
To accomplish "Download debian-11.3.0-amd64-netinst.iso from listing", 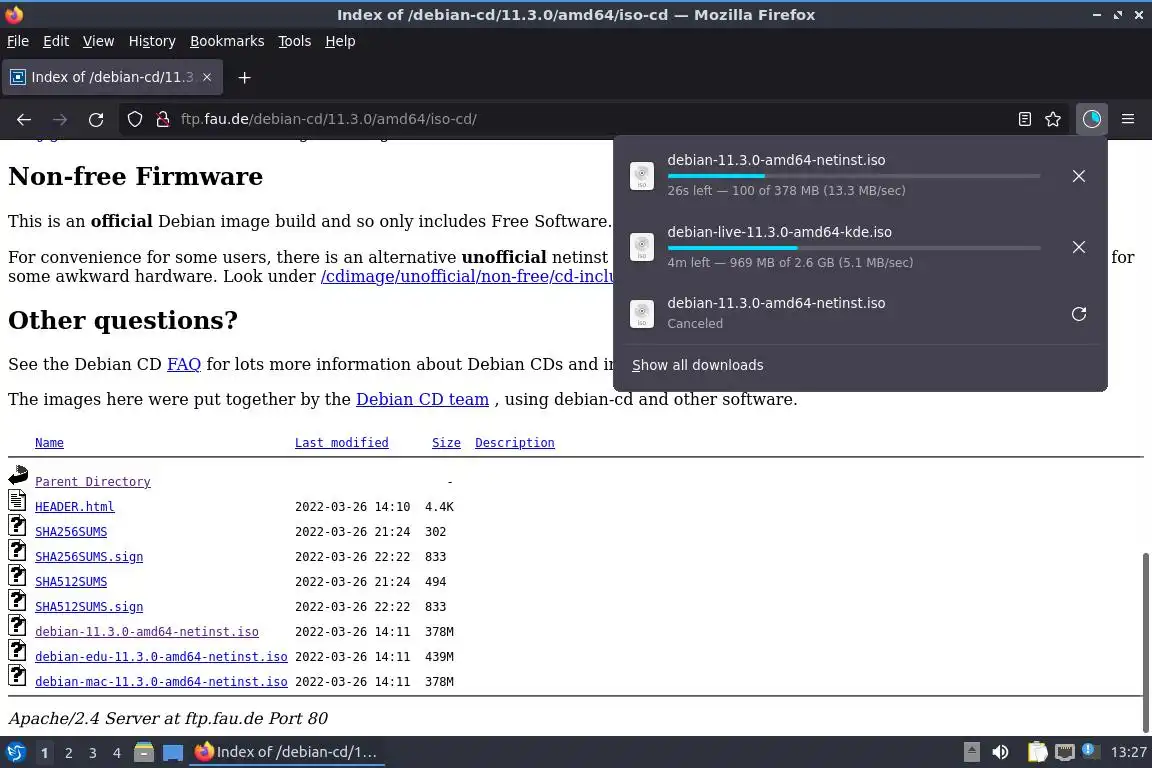I will click(147, 631).
